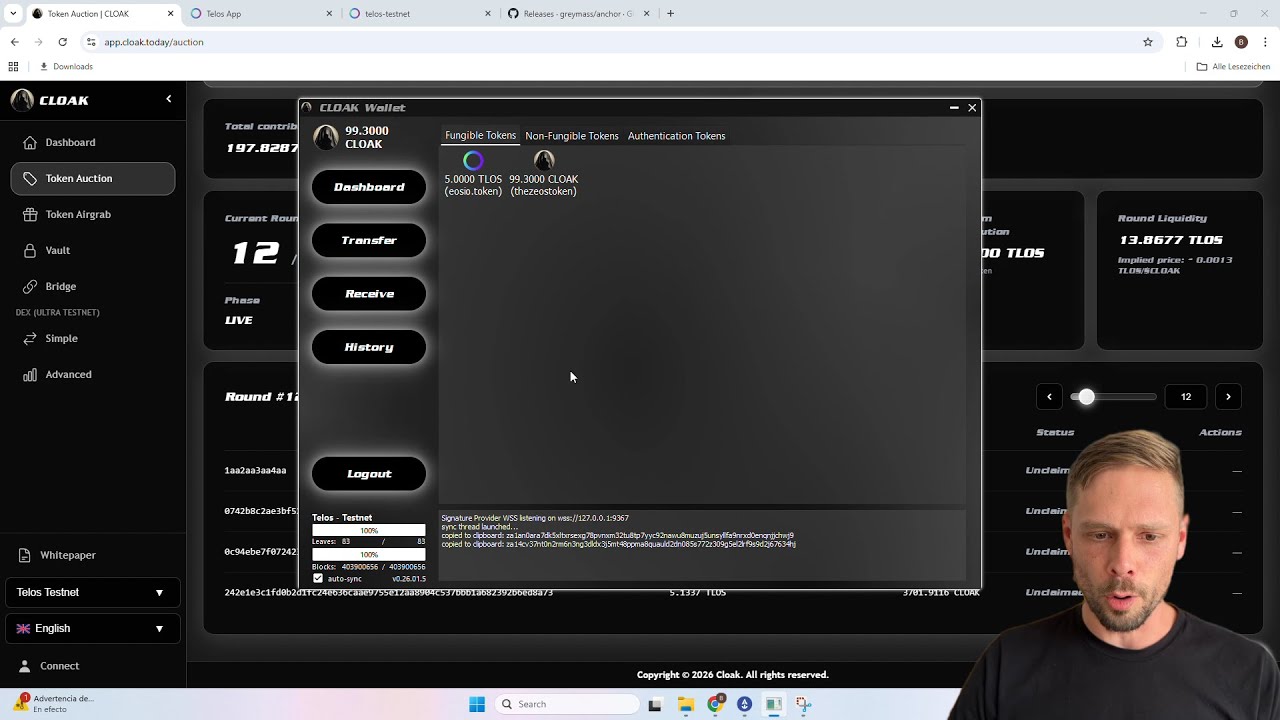This screenshot has width=1280, height=720.
Task: Open Chrome from the taskbar
Action: click(714, 704)
